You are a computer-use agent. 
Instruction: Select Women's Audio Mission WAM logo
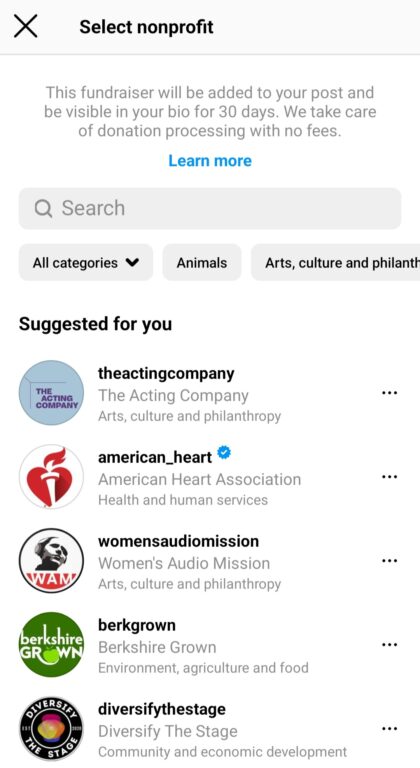click(51, 560)
